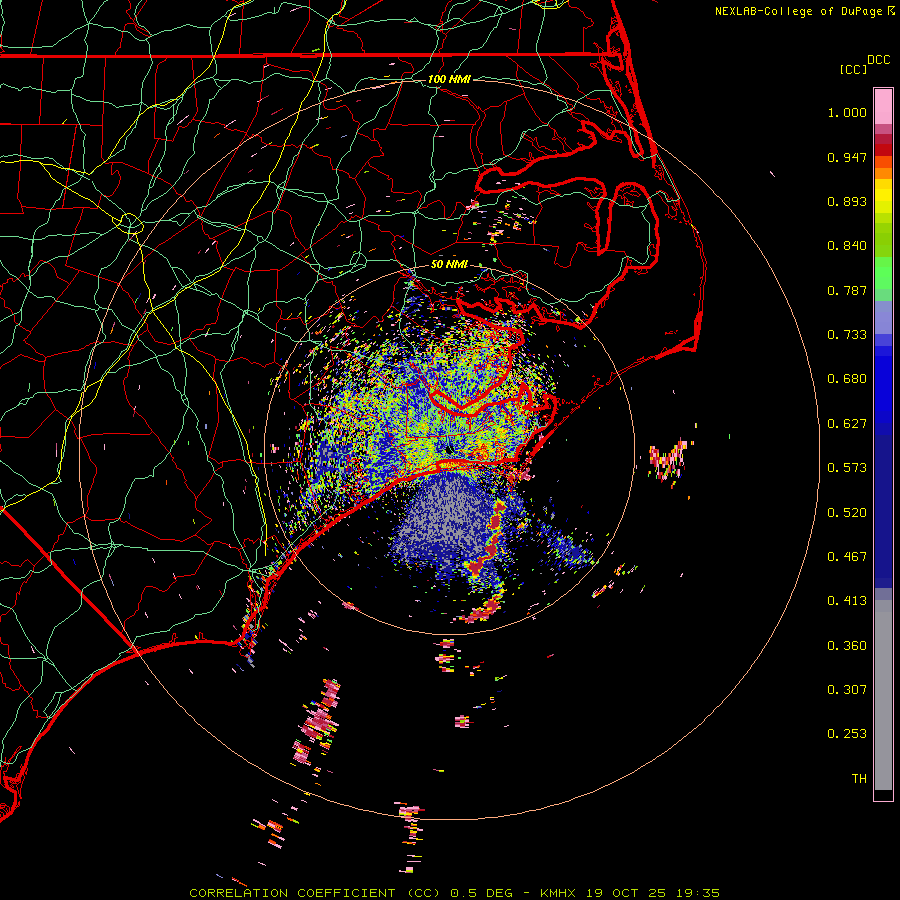Click the 0.680 color scale value
The width and height of the screenshot is (900, 900).
(847, 379)
